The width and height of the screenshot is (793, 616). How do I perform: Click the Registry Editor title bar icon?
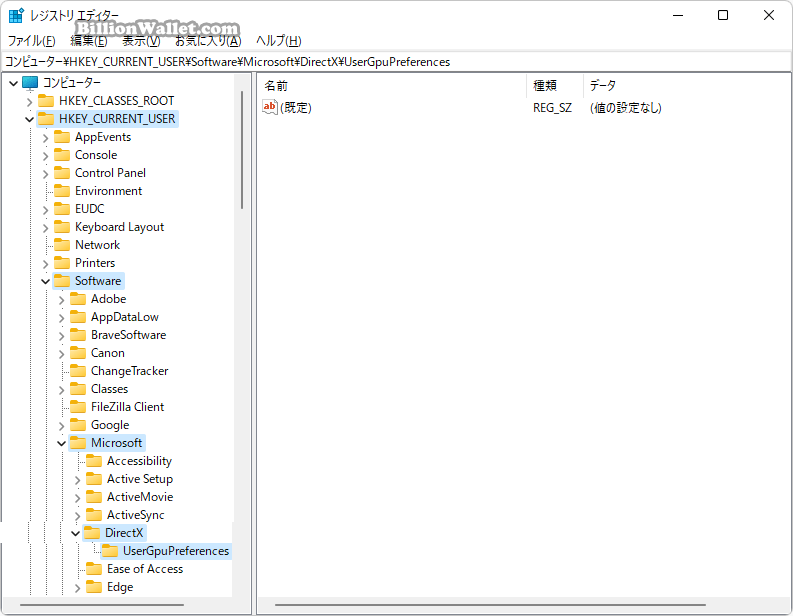pos(16,15)
